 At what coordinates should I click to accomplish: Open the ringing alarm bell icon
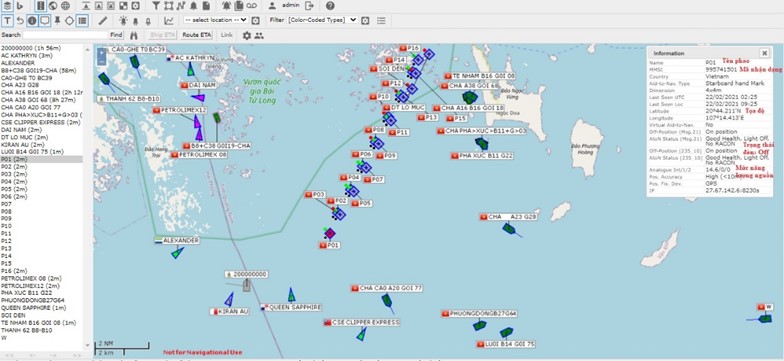click(x=226, y=6)
